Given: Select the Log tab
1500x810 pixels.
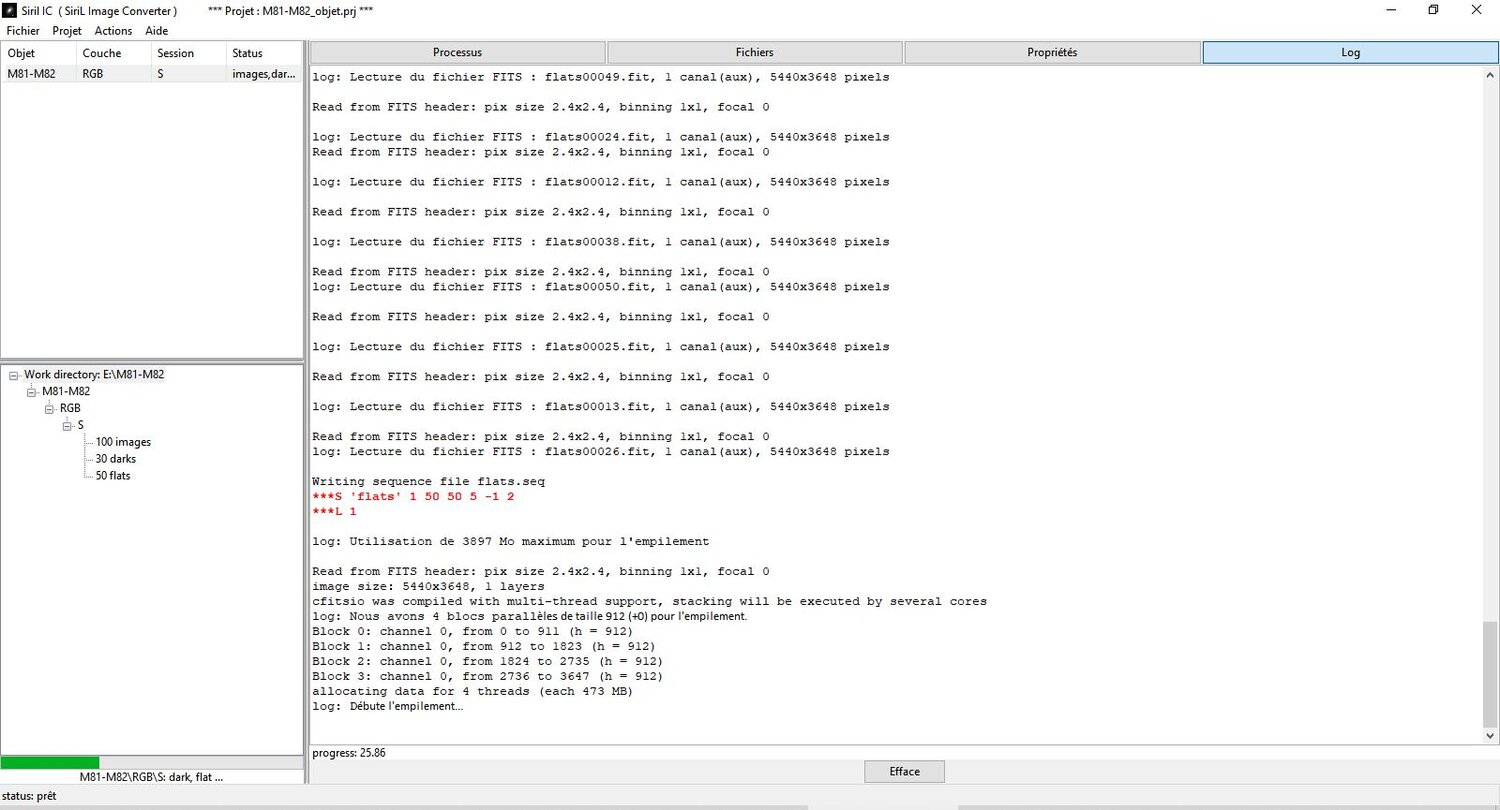Looking at the screenshot, I should (1350, 52).
